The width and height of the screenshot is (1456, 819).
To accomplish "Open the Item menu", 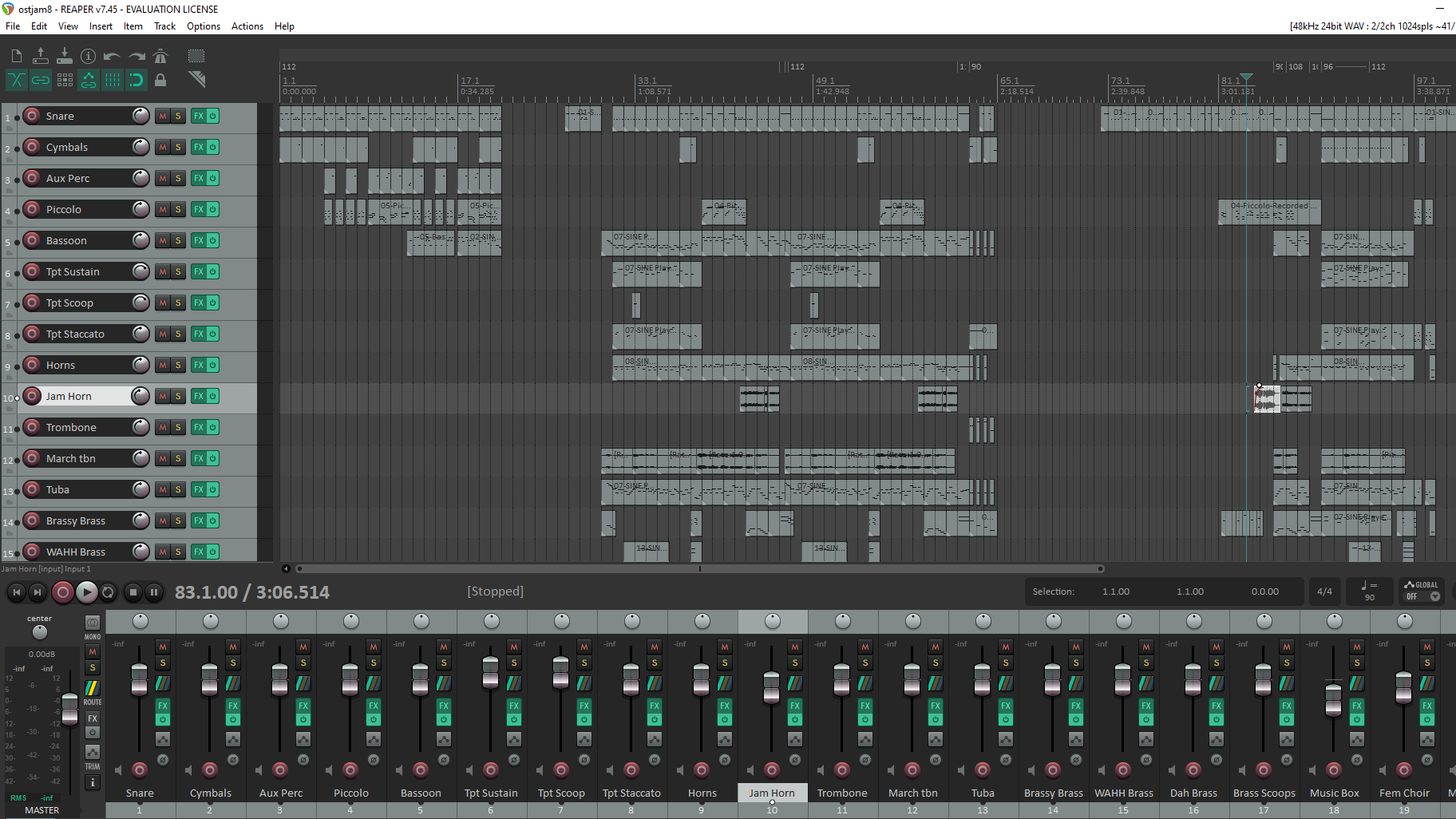I will pyautogui.click(x=133, y=26).
